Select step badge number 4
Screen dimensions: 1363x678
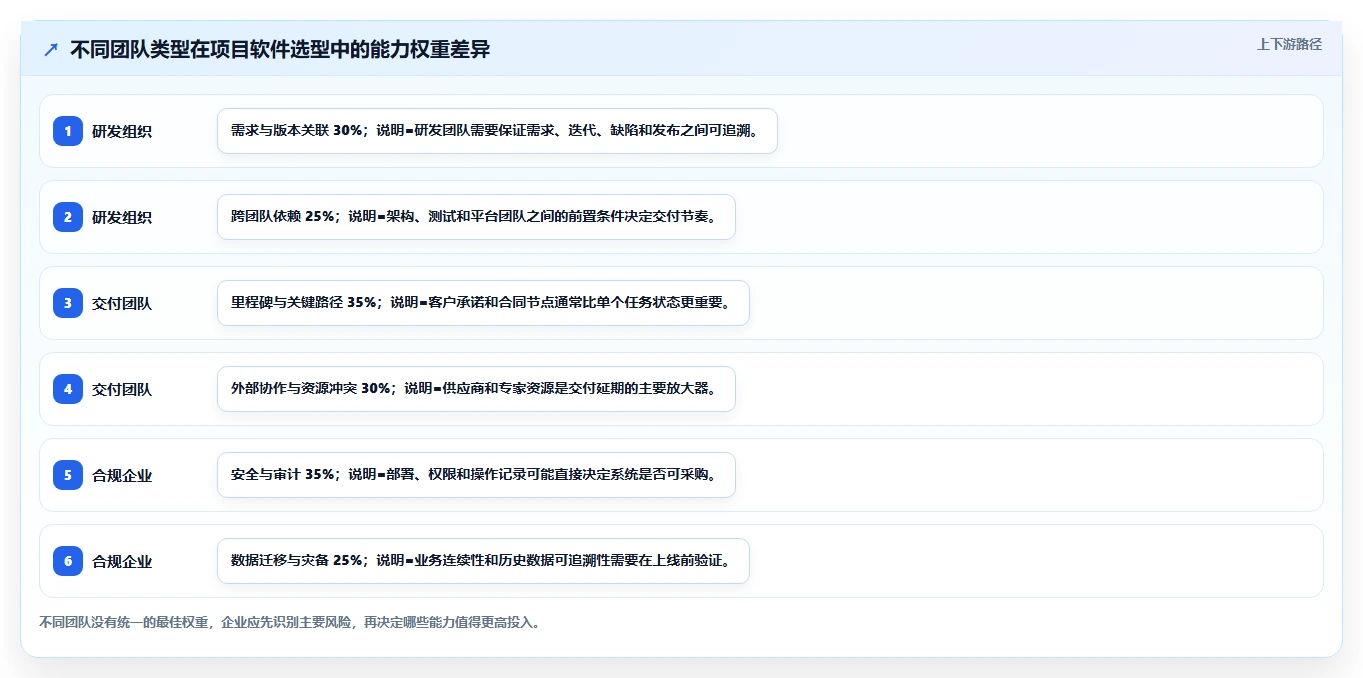tap(68, 389)
